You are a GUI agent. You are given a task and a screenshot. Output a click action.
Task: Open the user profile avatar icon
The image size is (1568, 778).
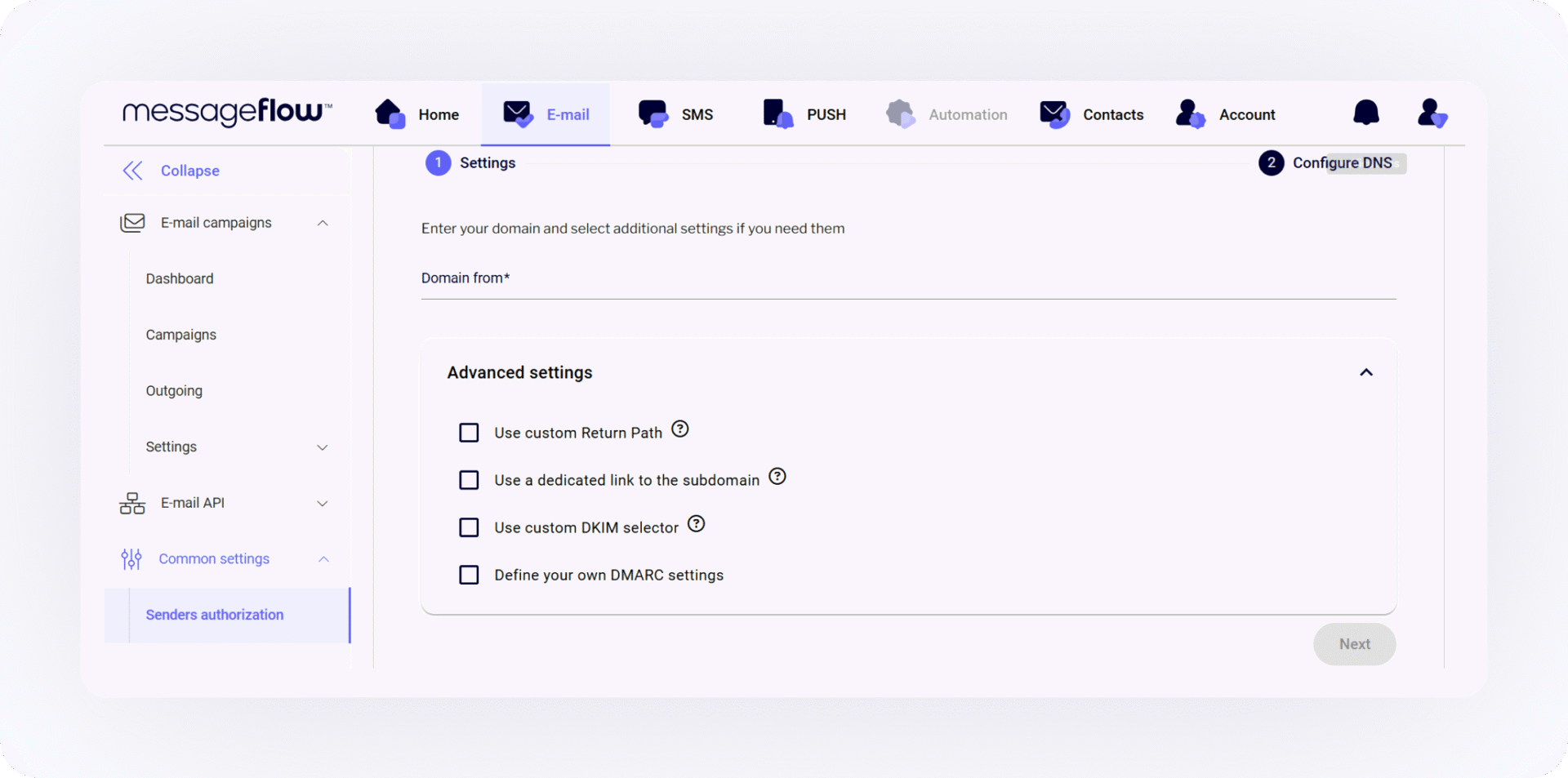pos(1432,114)
